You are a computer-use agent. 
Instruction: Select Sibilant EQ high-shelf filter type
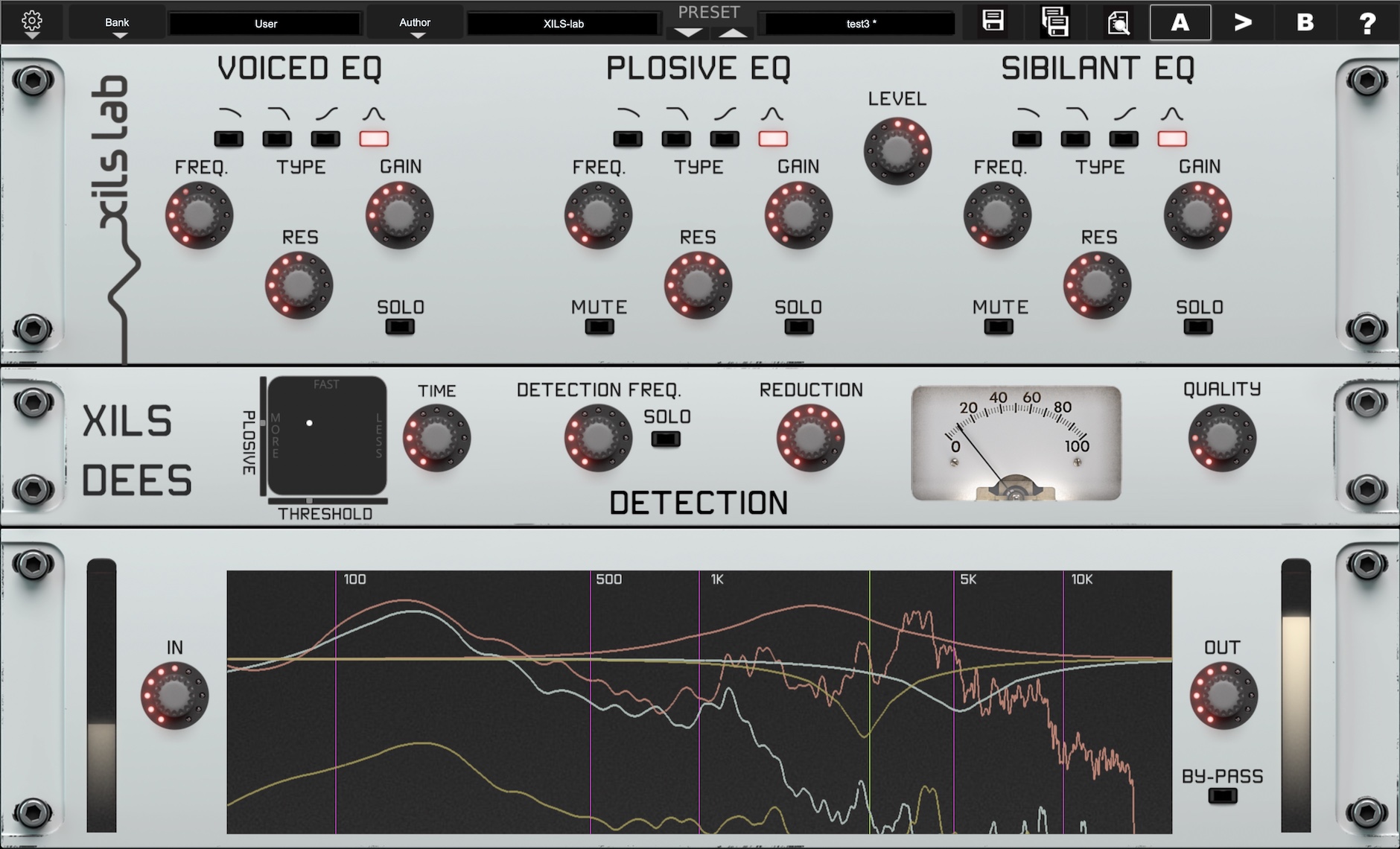pos(1124,139)
